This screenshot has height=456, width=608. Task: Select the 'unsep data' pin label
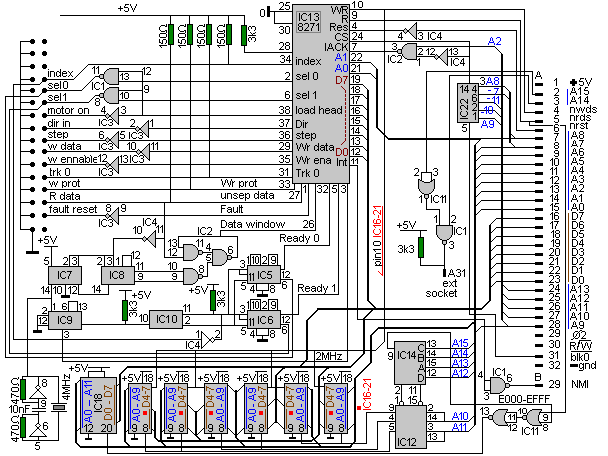click(x=247, y=196)
